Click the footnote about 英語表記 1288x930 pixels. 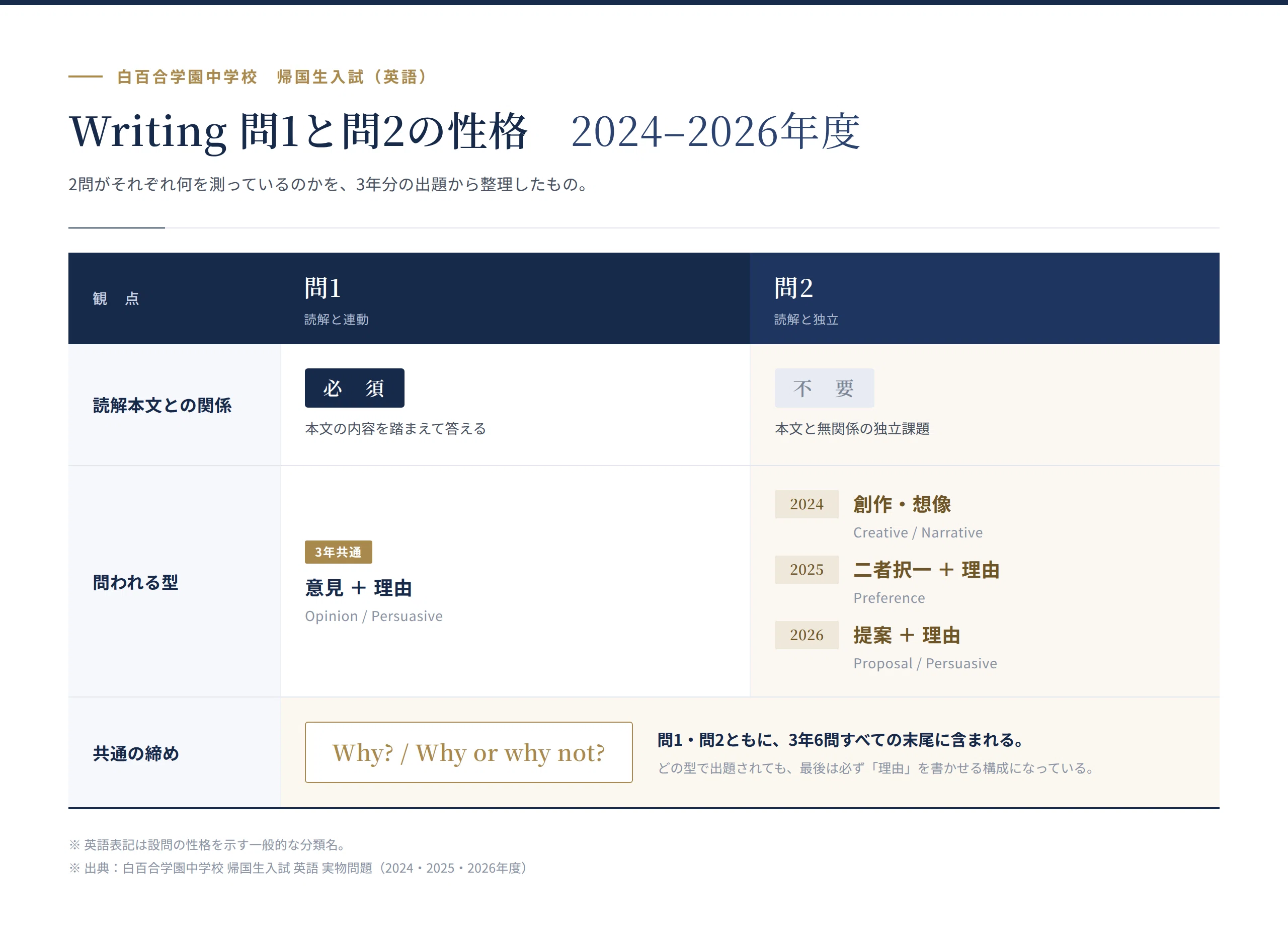(207, 844)
